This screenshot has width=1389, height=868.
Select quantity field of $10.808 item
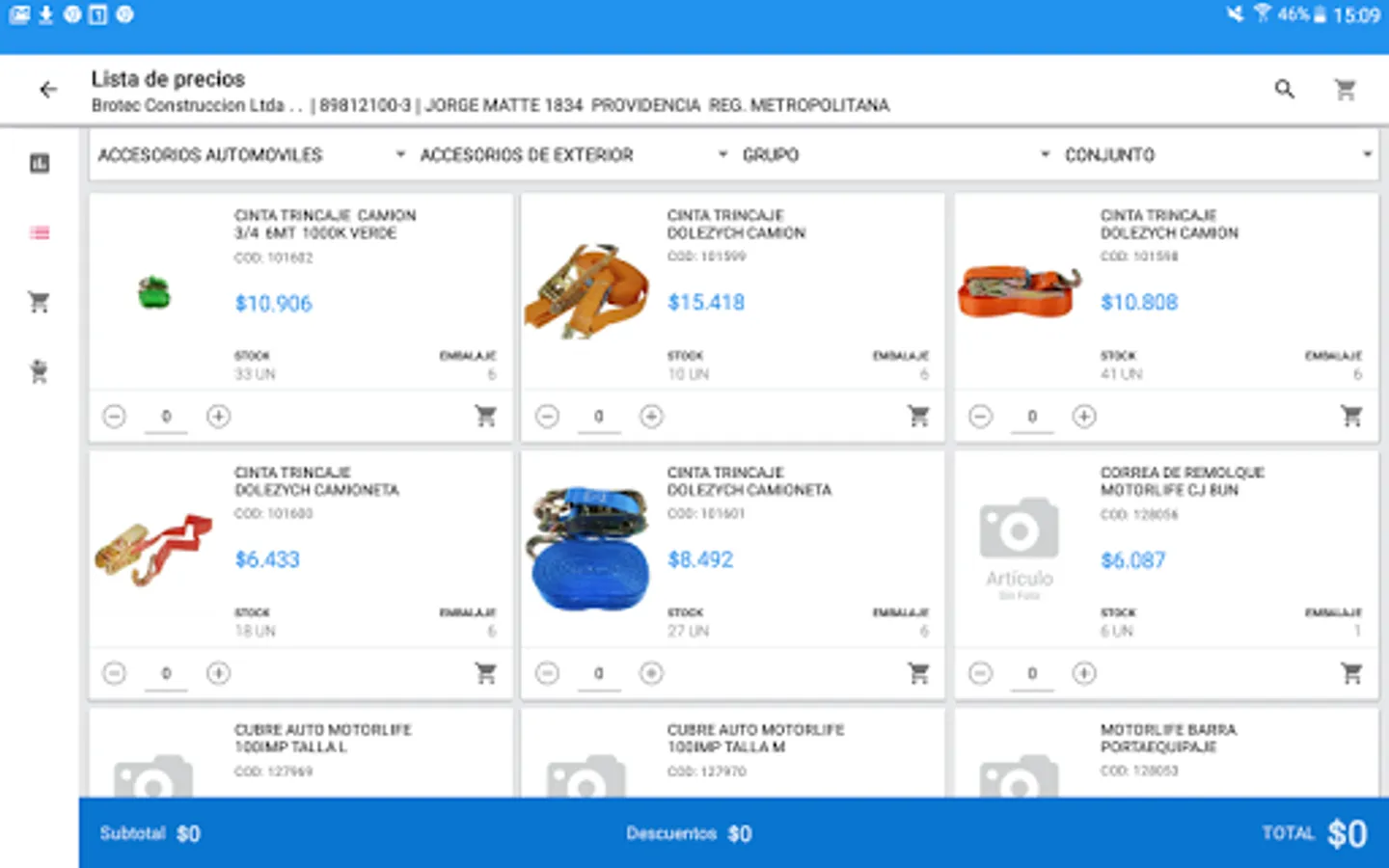[1032, 418]
